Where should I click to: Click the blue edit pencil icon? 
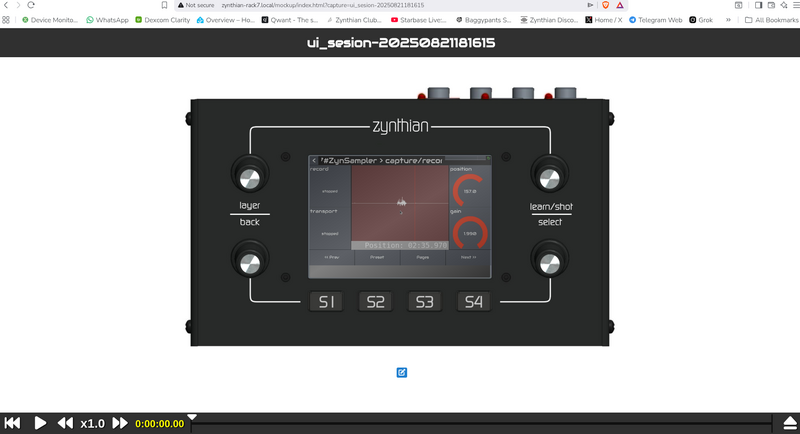402,373
